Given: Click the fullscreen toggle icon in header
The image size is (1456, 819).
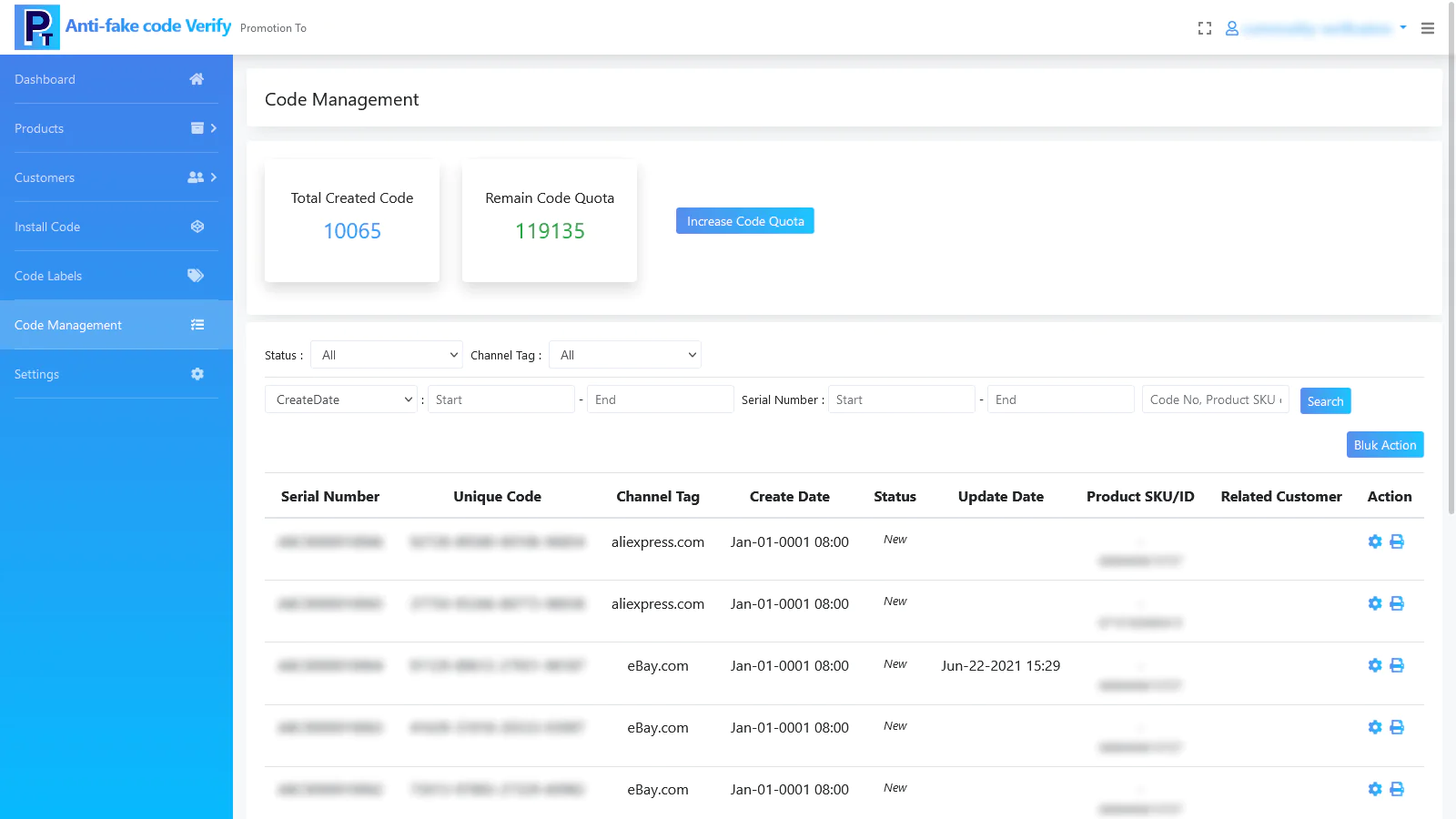Looking at the screenshot, I should 1205,28.
